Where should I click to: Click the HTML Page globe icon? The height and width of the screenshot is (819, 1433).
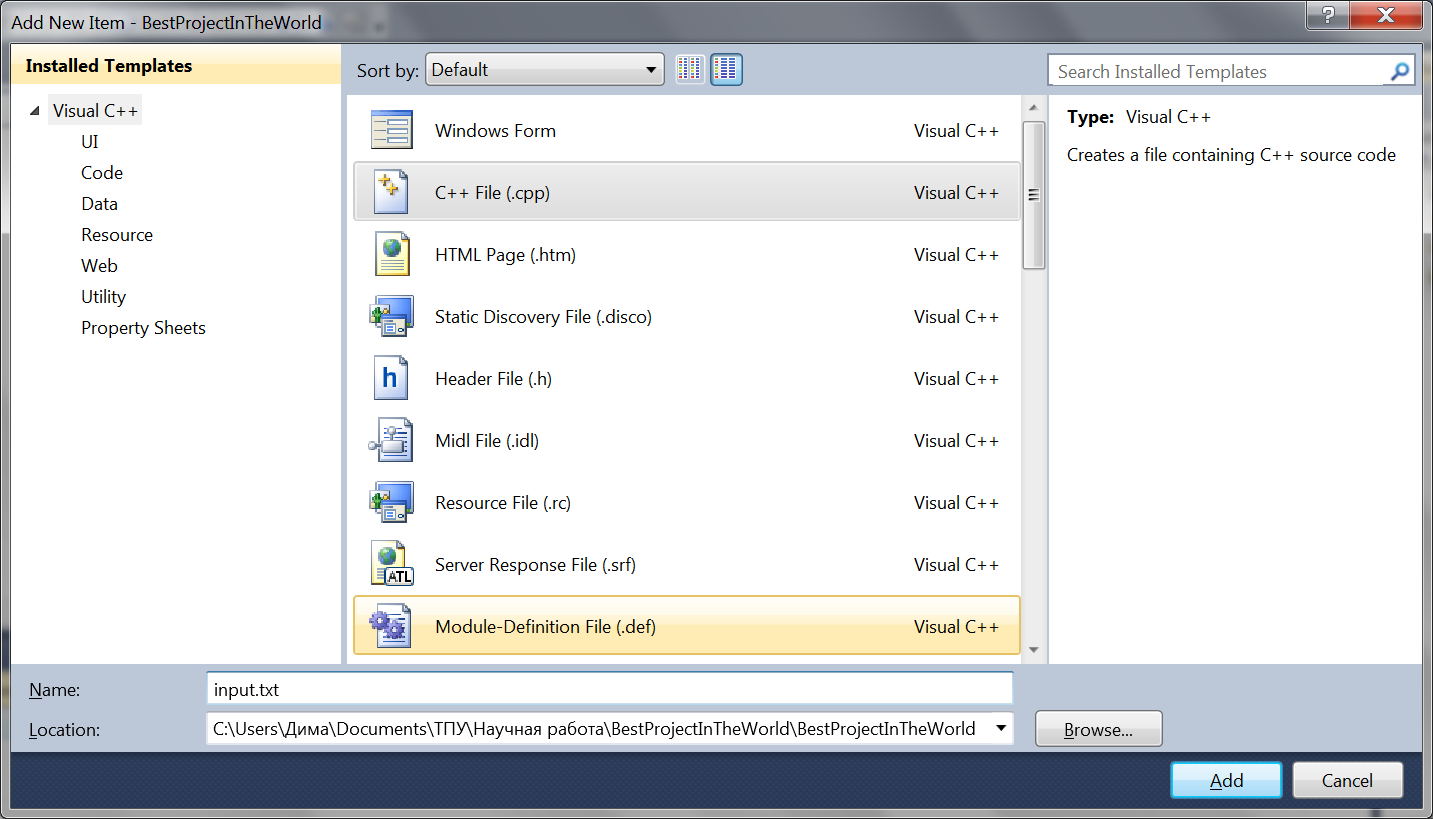(392, 254)
